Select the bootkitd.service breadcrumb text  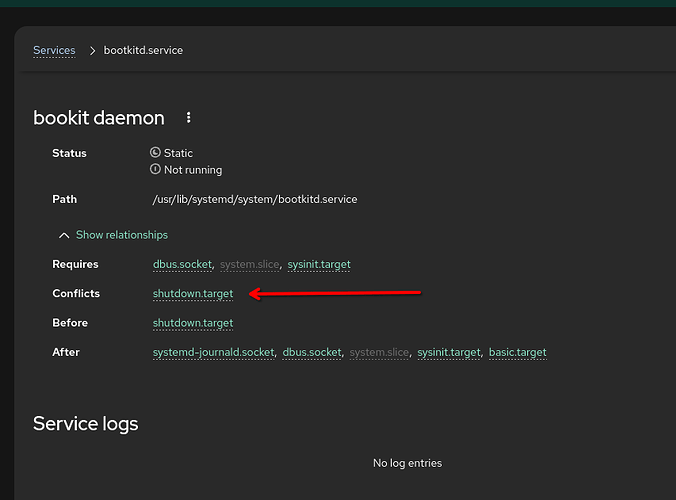143,50
